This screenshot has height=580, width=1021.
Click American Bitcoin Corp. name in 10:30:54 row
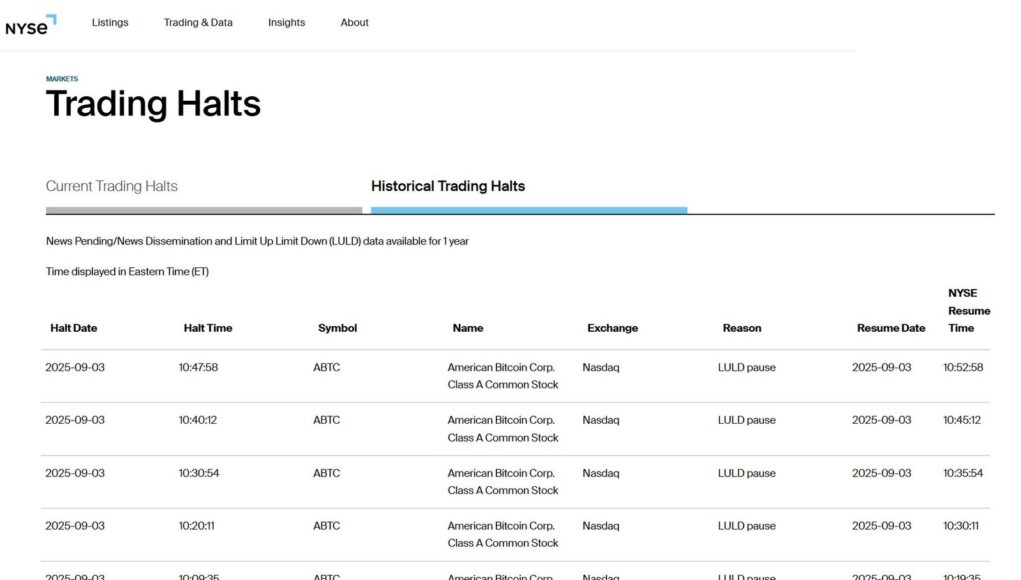503,482
